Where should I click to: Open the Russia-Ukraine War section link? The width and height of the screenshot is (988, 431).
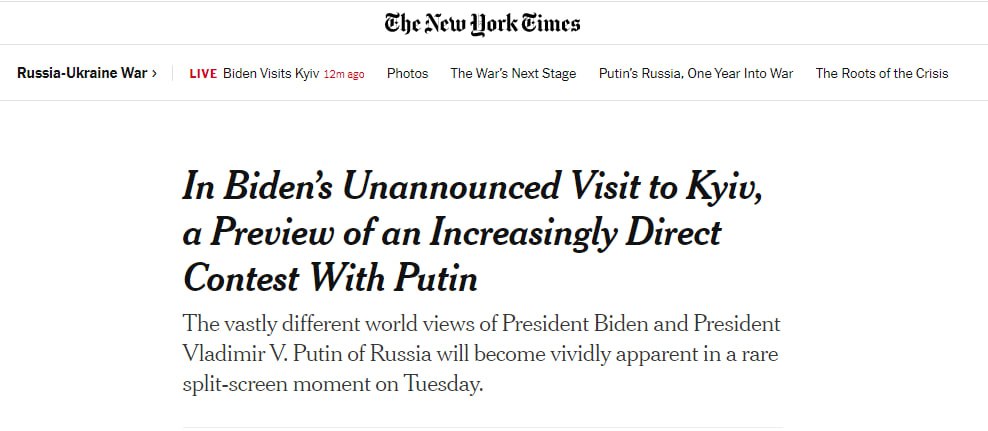[82, 73]
